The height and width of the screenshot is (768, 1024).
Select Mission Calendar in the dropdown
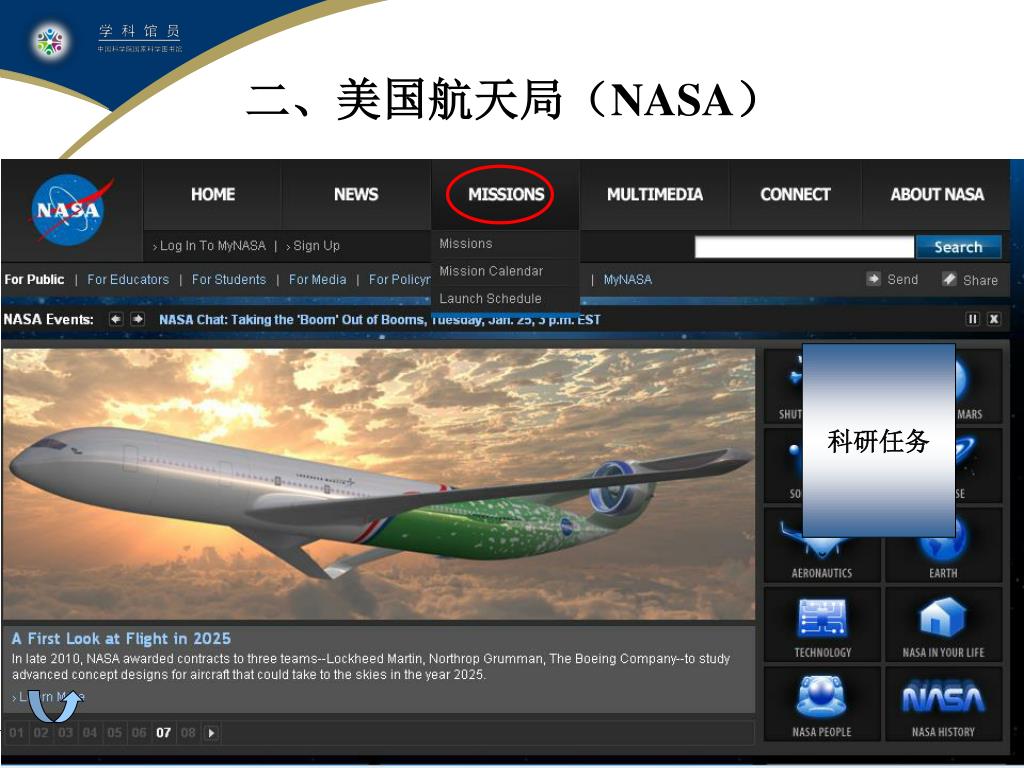click(491, 271)
